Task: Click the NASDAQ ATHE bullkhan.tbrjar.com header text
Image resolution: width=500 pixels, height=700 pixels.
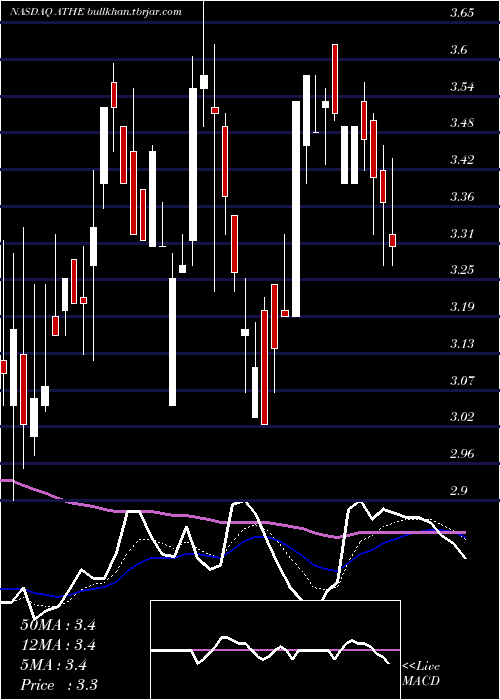Action: pos(96,12)
